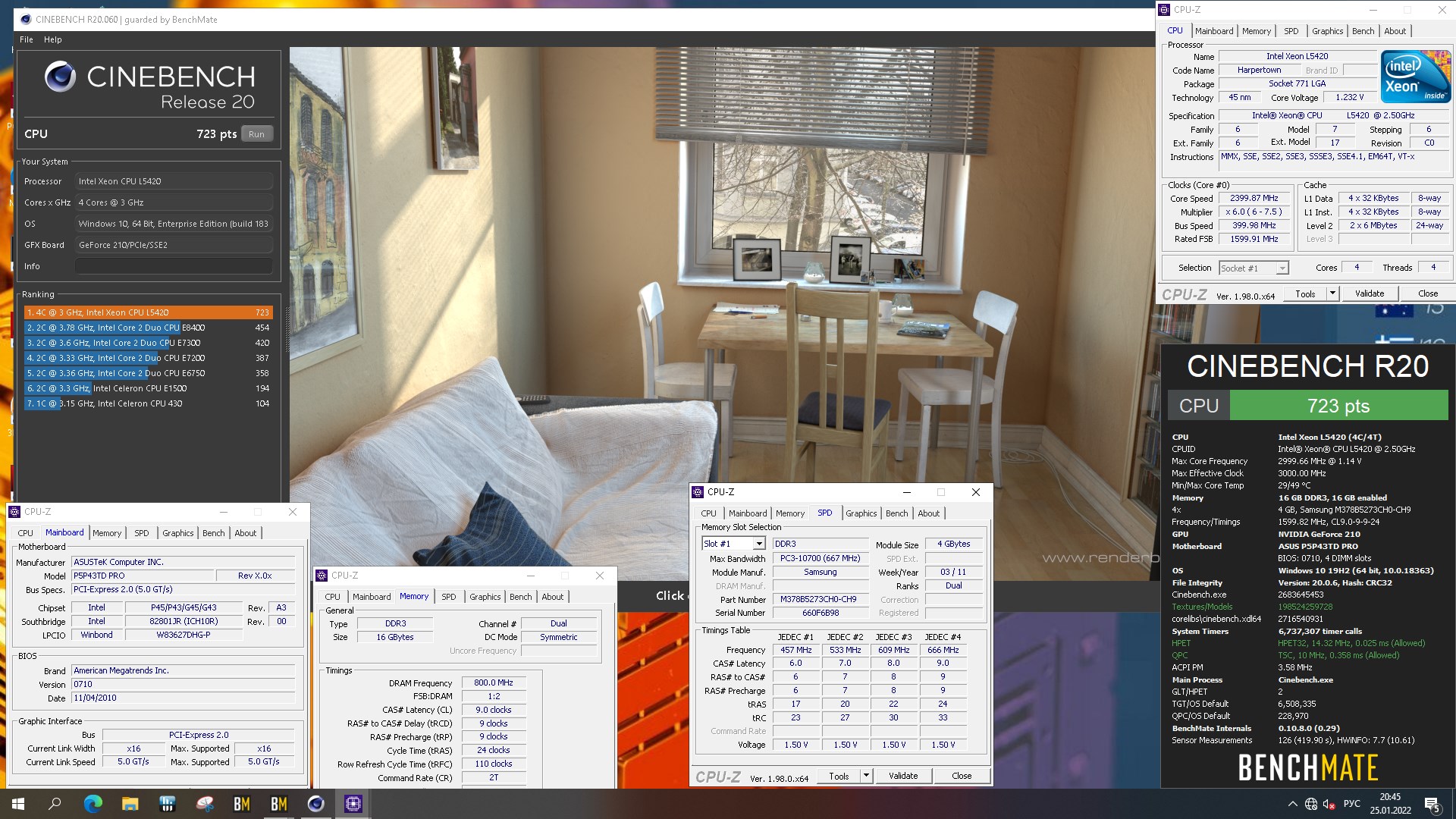1456x819 pixels.
Task: Select ranking row Core 2 Duo E7300
Action: tap(148, 343)
